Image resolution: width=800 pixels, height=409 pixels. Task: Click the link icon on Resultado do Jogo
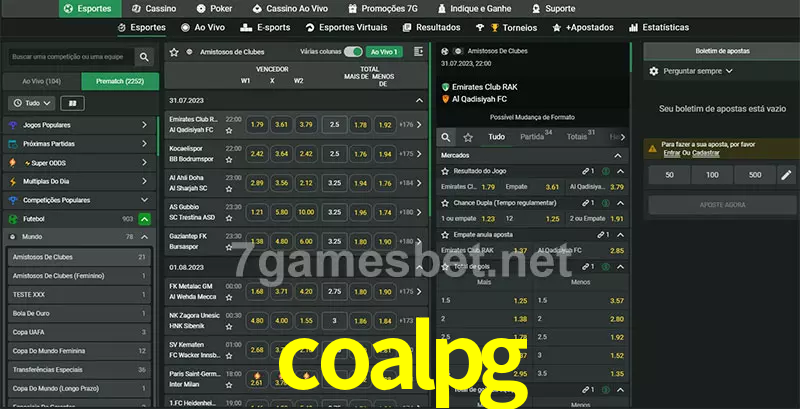pyautogui.click(x=586, y=171)
